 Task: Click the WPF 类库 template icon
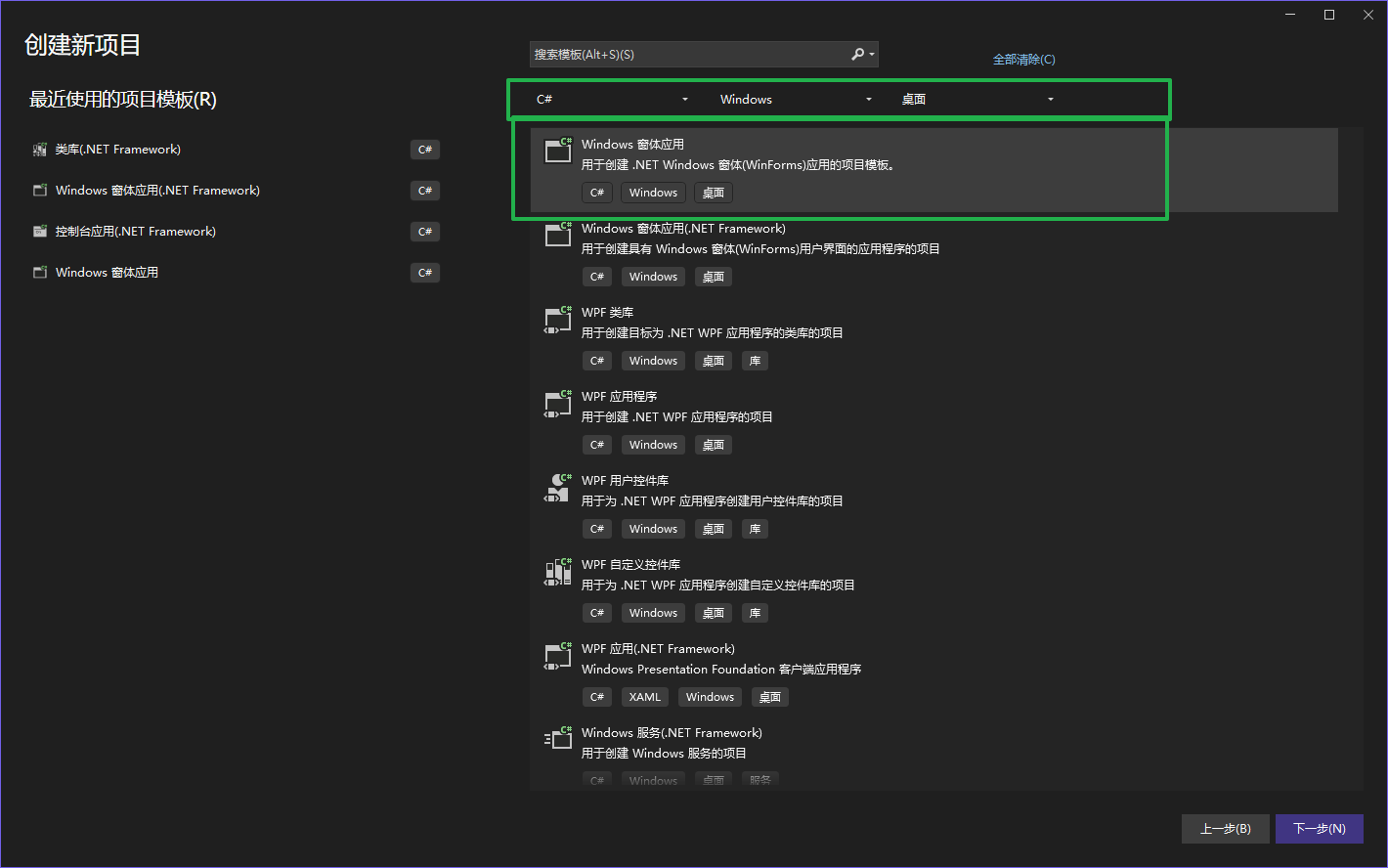click(558, 318)
